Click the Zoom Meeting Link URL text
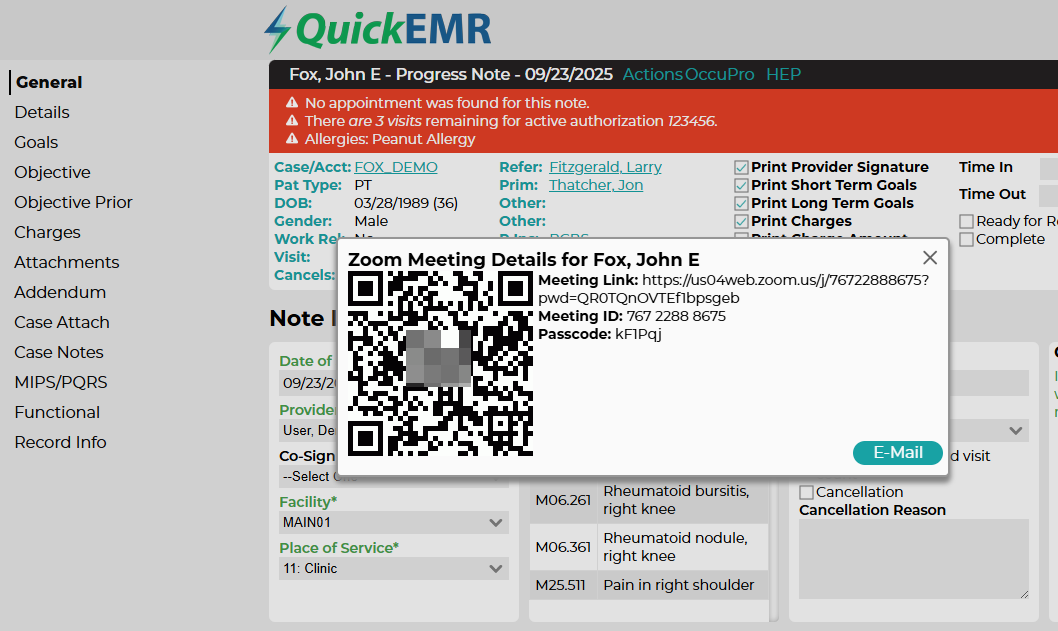The image size is (1058, 631). [733, 289]
